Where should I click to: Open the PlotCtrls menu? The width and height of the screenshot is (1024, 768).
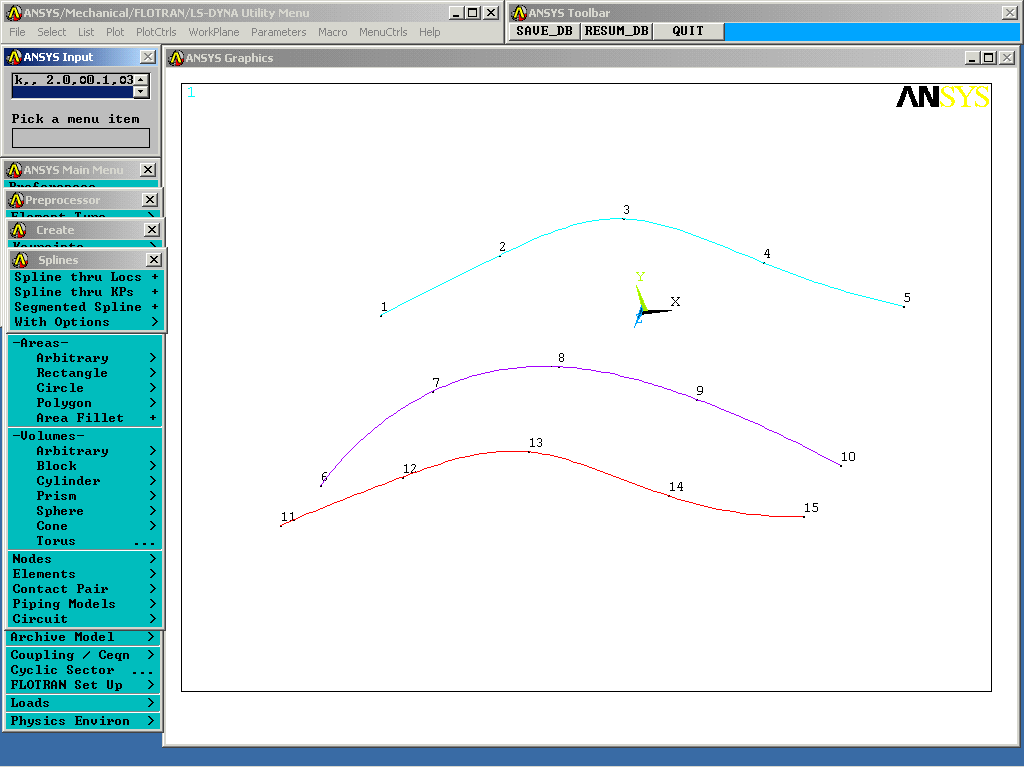[156, 32]
